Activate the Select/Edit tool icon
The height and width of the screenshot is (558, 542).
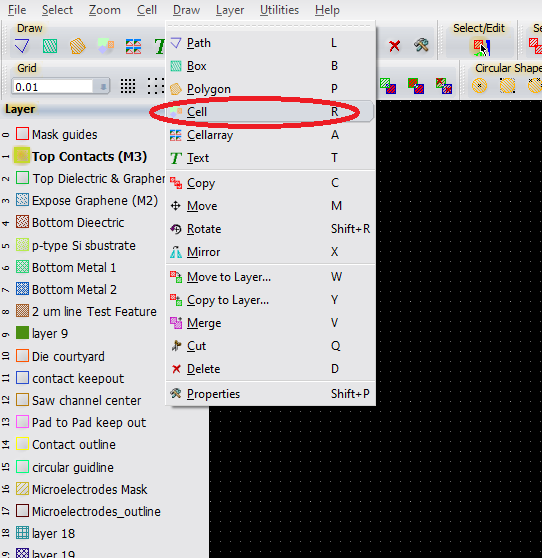click(482, 47)
